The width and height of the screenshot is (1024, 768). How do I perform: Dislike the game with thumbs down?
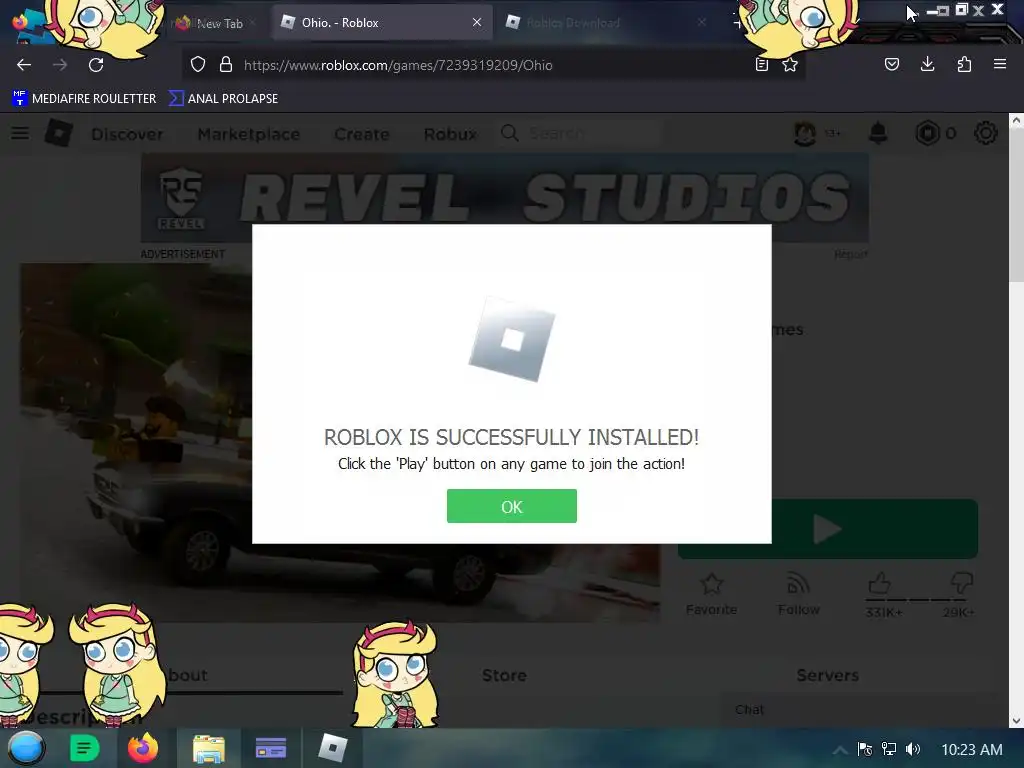pyautogui.click(x=962, y=583)
